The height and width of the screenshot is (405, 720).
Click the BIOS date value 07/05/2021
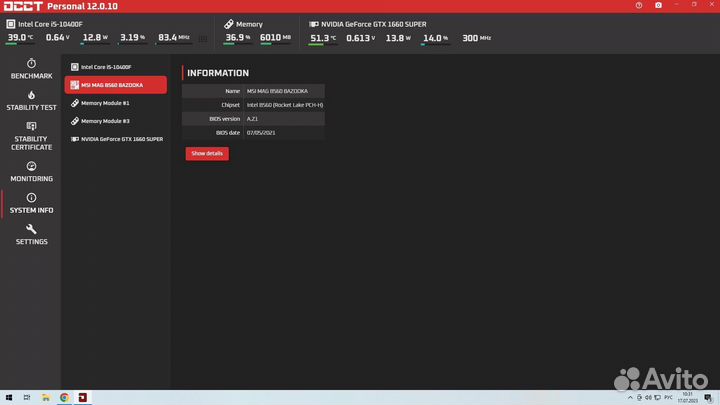click(261, 132)
